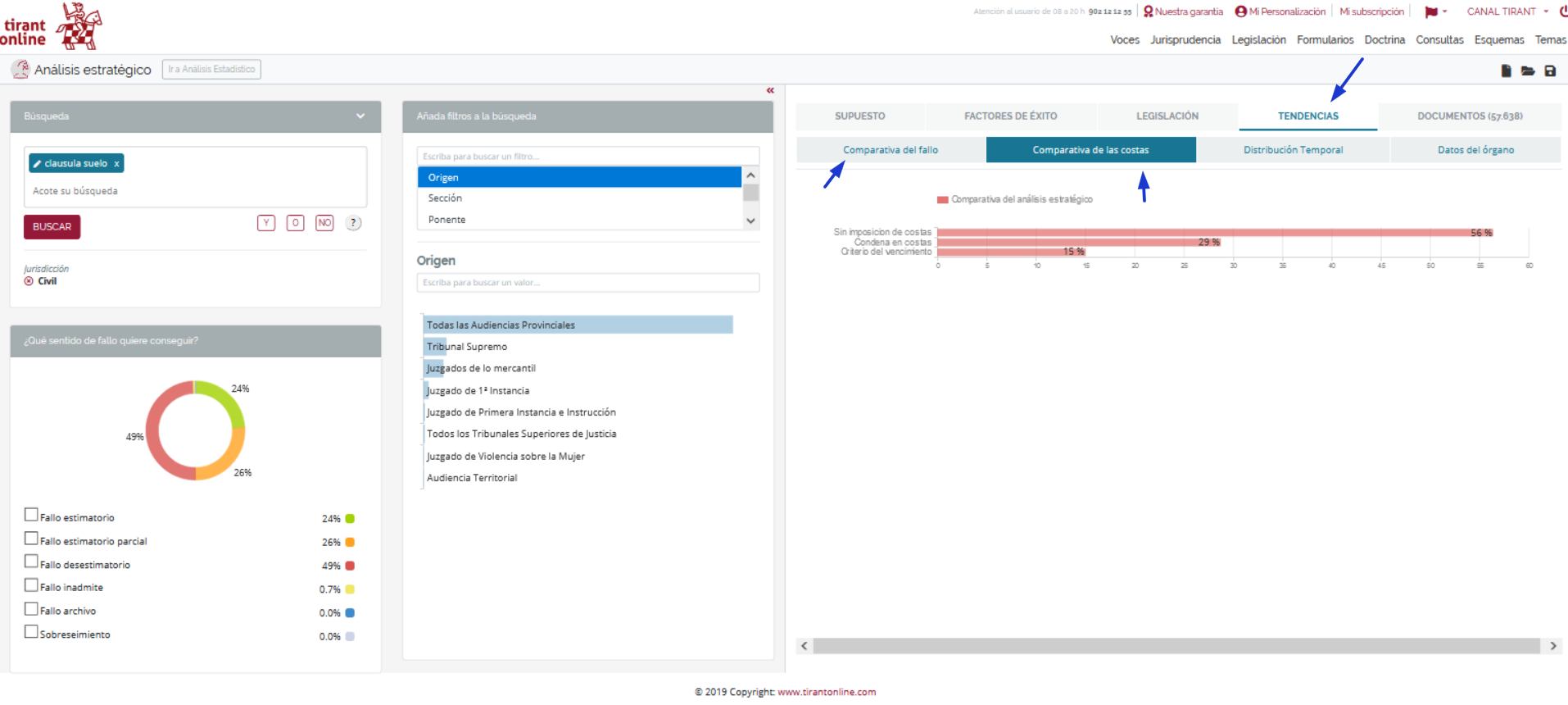Remove the 'clausula suelo' search tag
Viewport: 1568px width, 705px height.
tap(117, 164)
